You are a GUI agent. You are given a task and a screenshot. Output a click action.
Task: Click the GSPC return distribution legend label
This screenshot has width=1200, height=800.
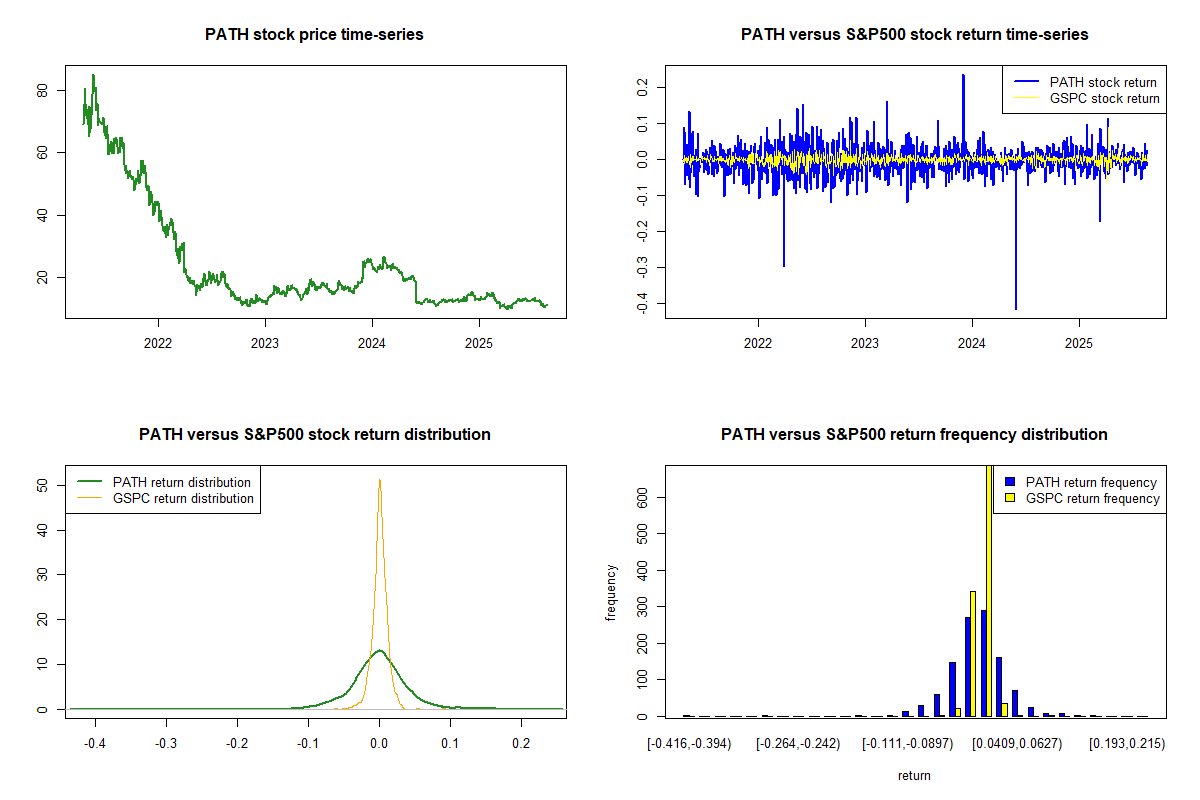(183, 498)
